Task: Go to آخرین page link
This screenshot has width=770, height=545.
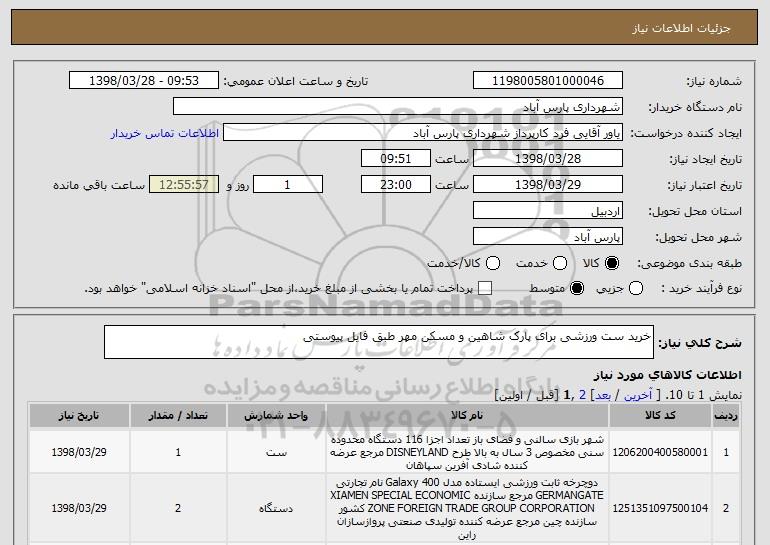Action: click(x=638, y=395)
